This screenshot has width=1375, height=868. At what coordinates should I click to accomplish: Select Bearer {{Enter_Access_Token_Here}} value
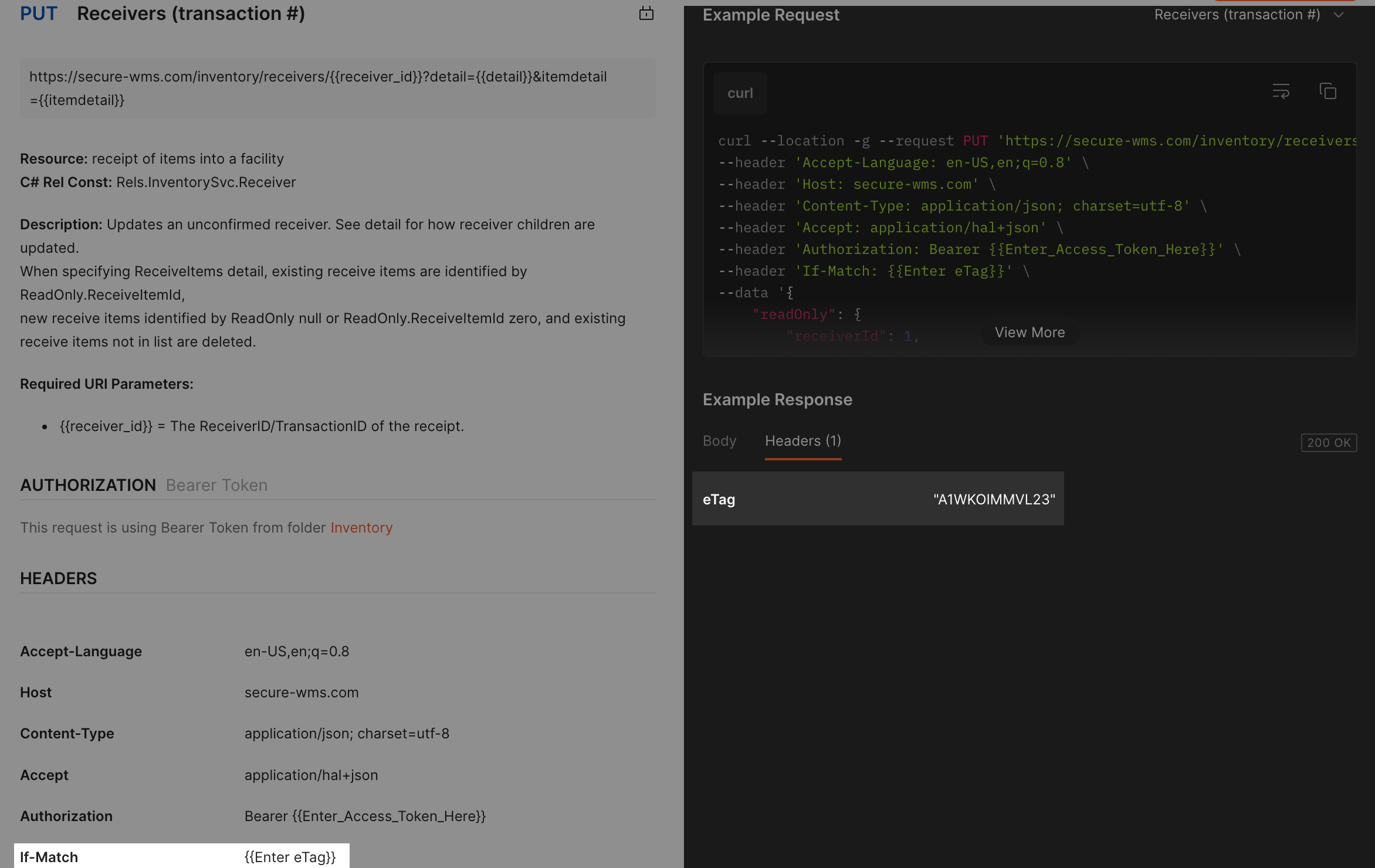(x=365, y=816)
